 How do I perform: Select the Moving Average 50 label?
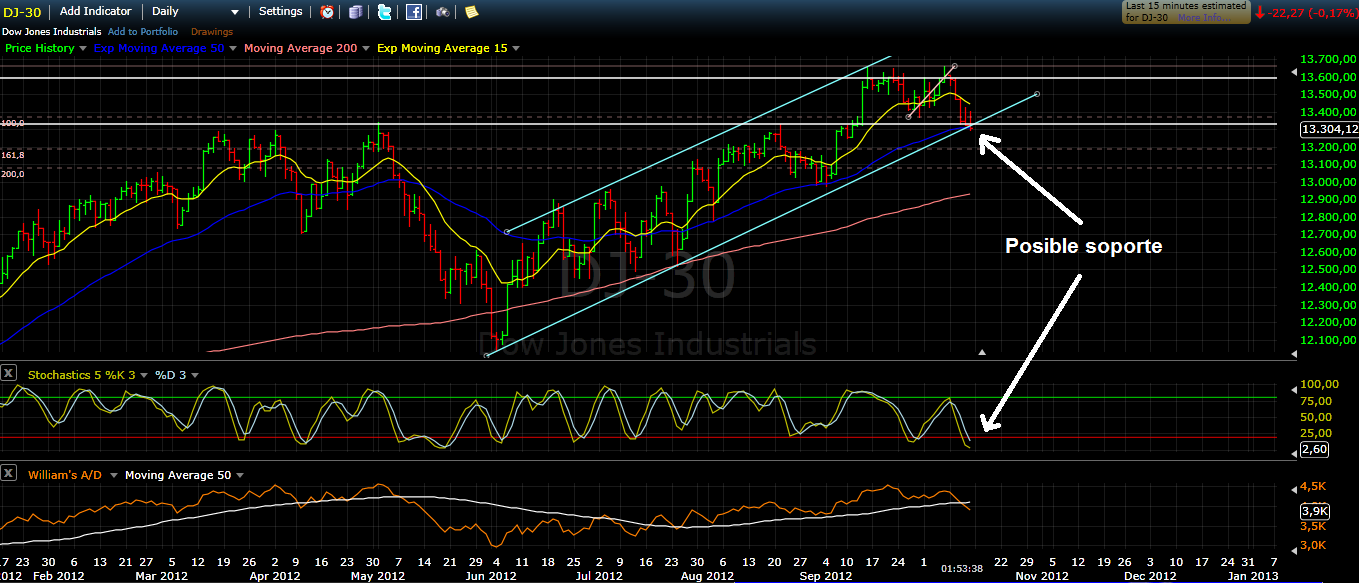178,475
